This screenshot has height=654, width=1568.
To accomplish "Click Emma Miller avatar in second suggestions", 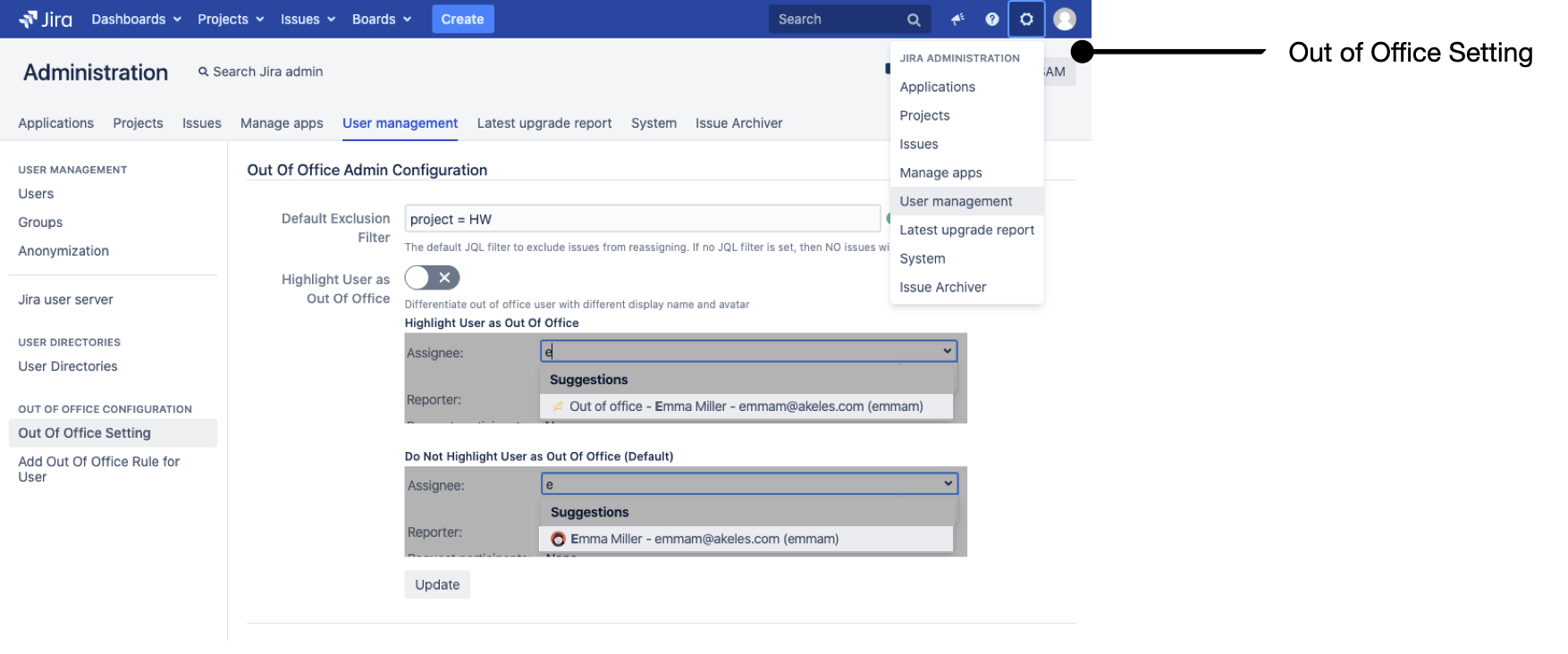I will tap(558, 539).
